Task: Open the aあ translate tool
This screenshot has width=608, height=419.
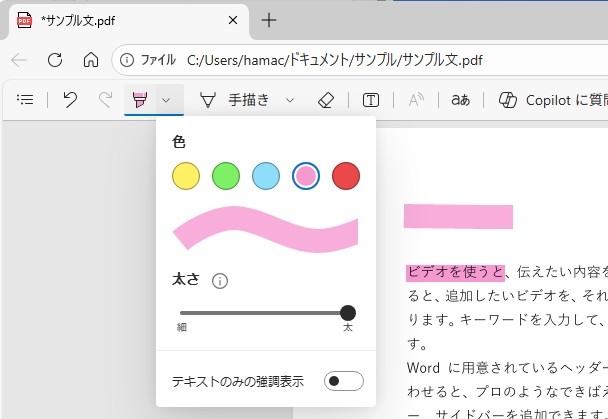Action: (x=461, y=100)
